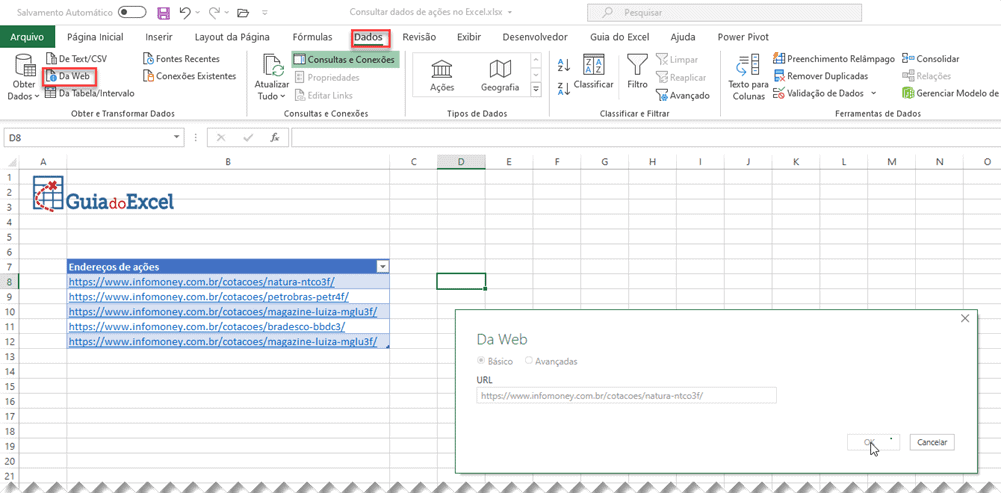1001x493 pixels.
Task: Open the Endereços de ações filter dropdown
Action: pyautogui.click(x=382, y=267)
